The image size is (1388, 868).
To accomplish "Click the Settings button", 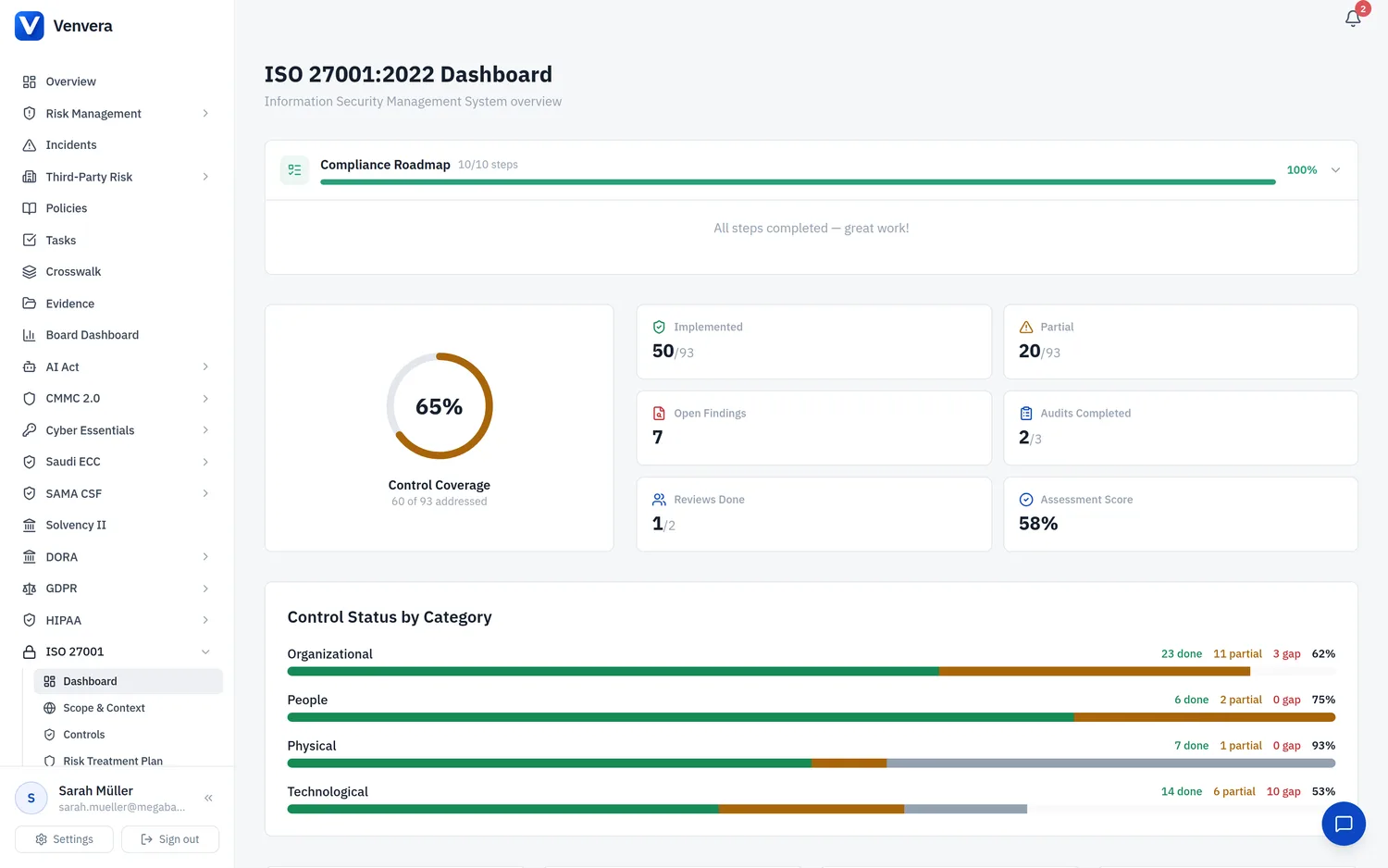I will click(x=64, y=839).
